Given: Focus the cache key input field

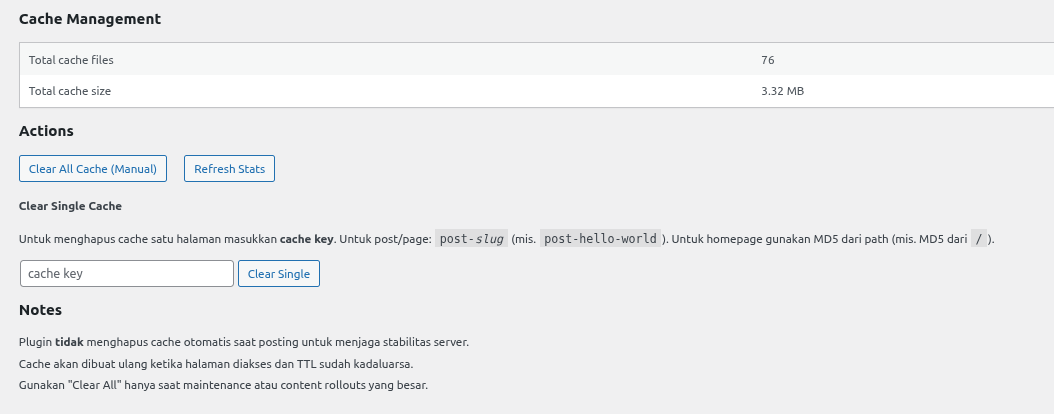Looking at the screenshot, I should tap(126, 274).
